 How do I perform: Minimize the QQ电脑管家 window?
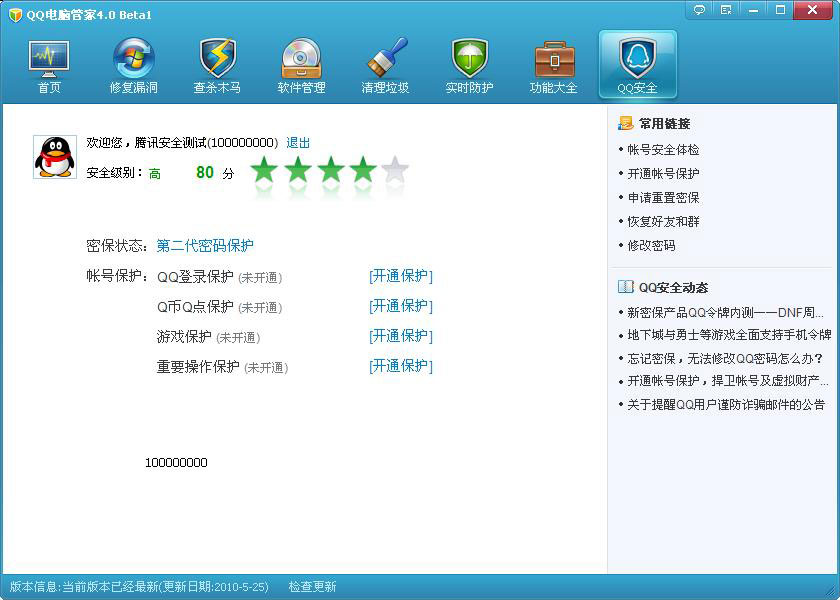[x=753, y=10]
